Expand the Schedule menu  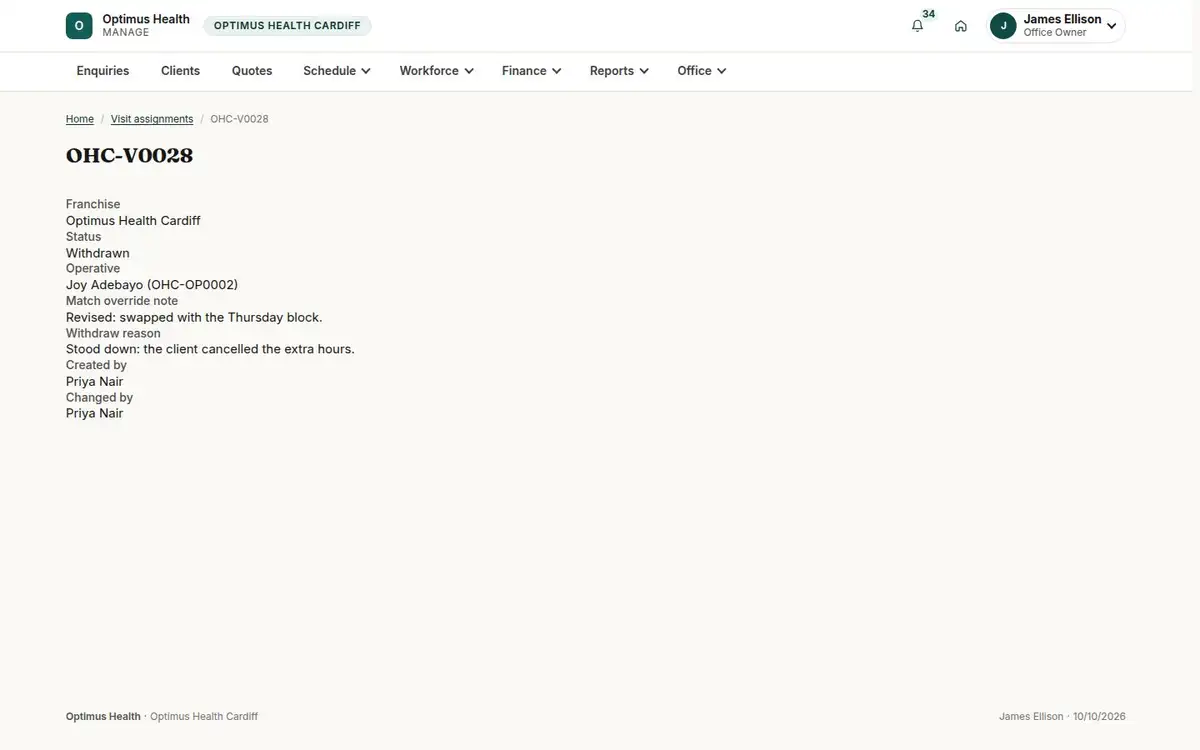click(337, 71)
